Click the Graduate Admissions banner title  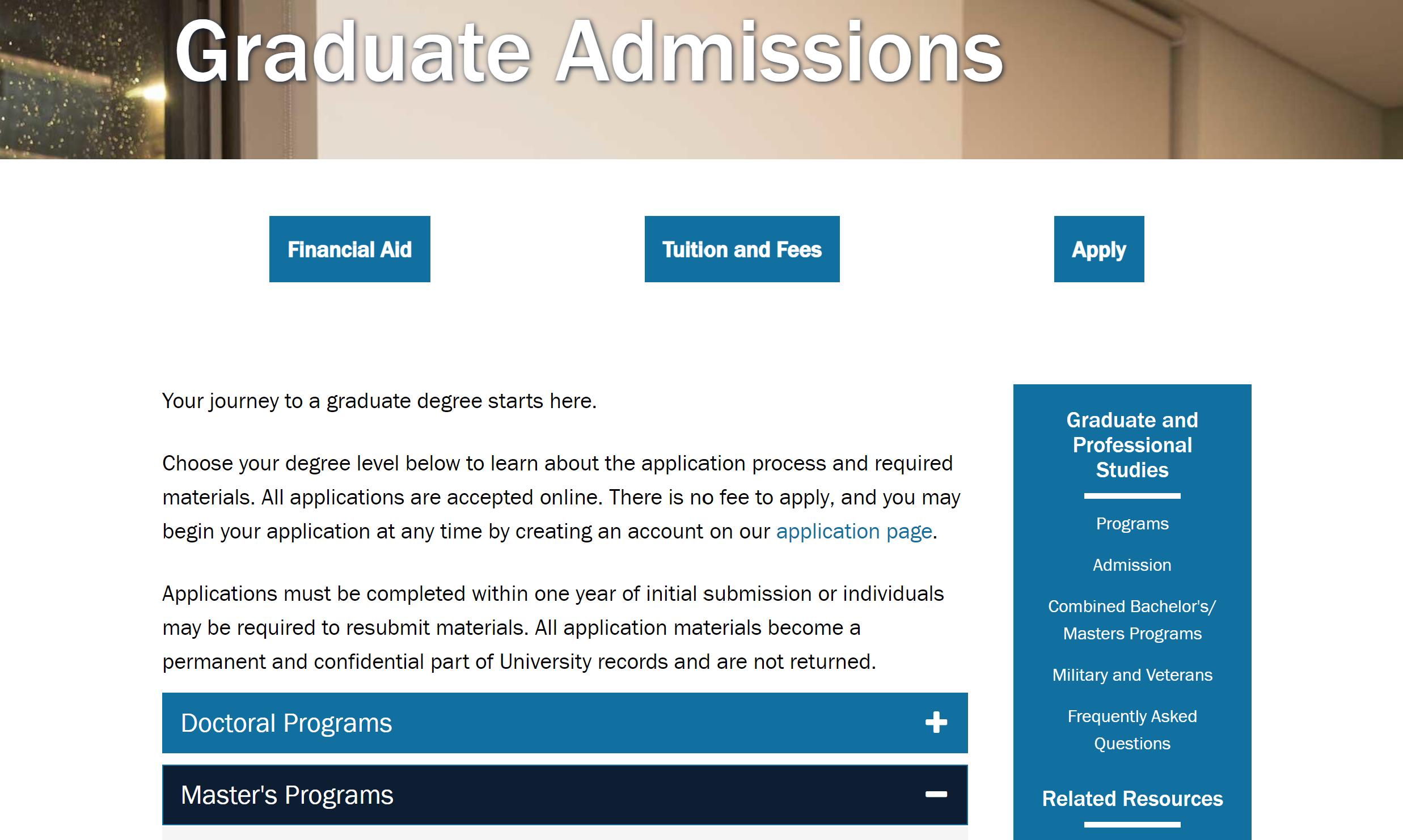[x=589, y=51]
